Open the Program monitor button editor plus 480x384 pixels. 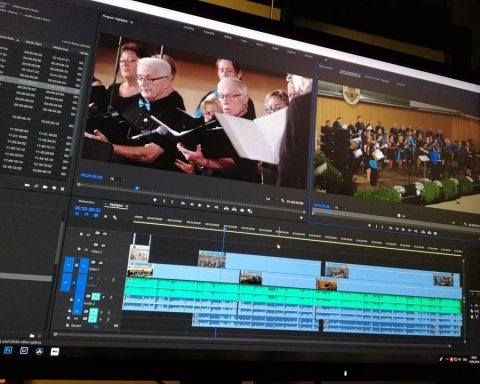[x=301, y=217]
